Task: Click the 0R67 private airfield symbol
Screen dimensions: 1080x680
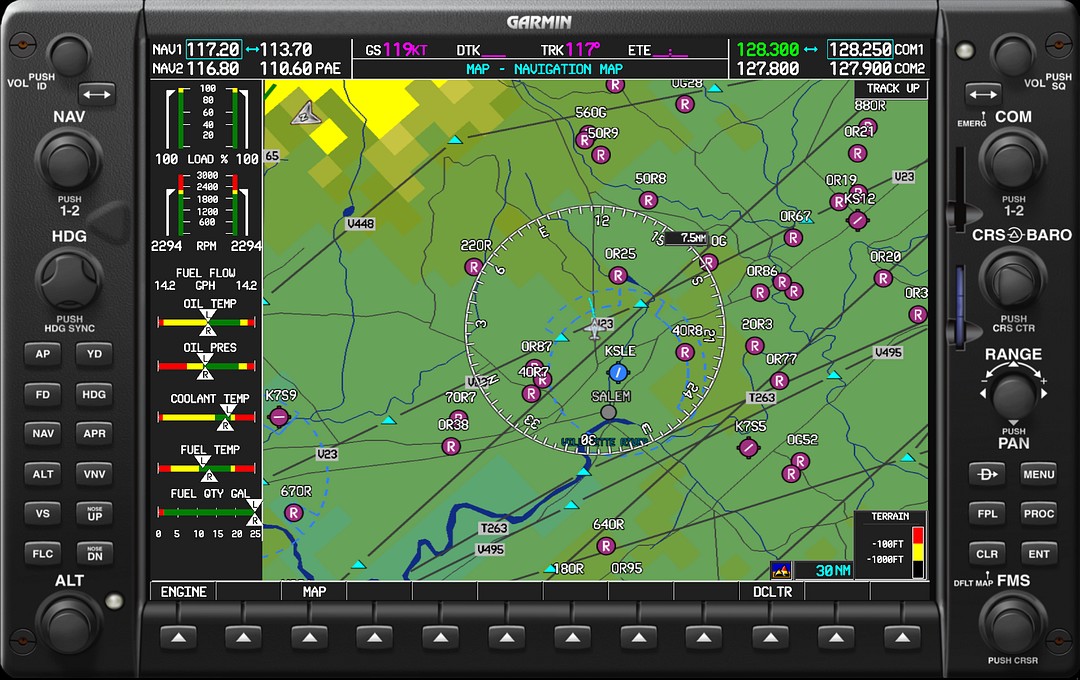Action: click(x=793, y=238)
